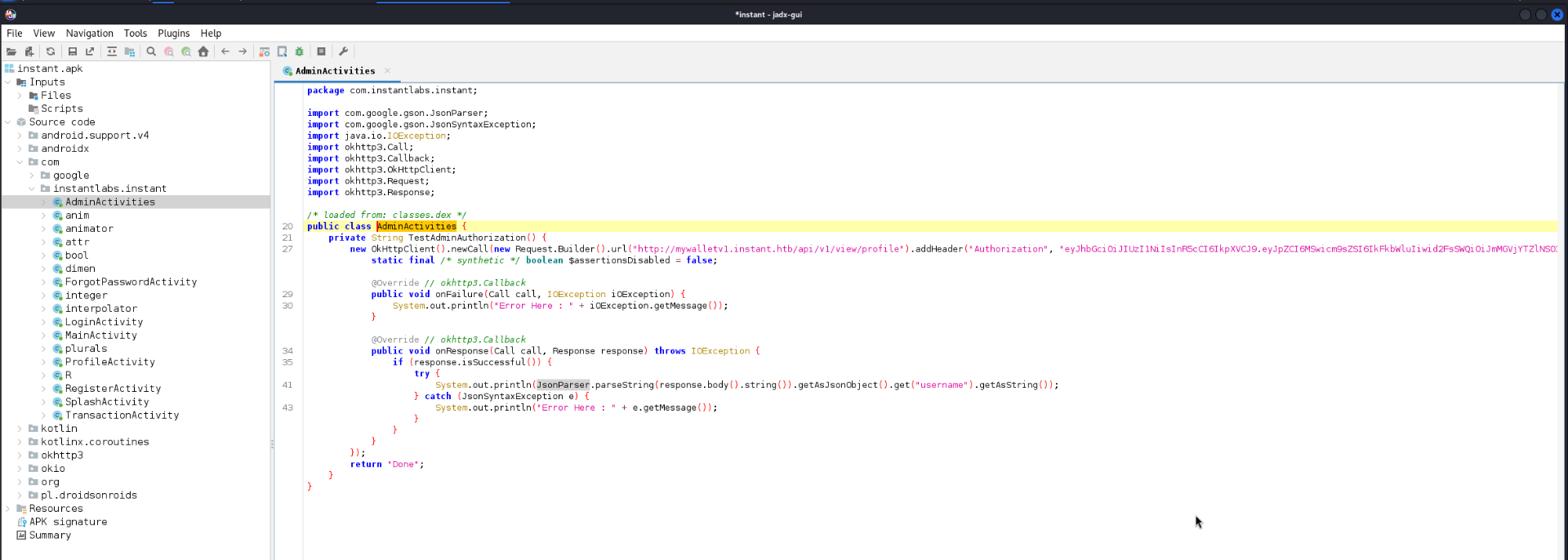Open text search via magnifier icon
The image size is (1568, 560).
pyautogui.click(x=151, y=51)
